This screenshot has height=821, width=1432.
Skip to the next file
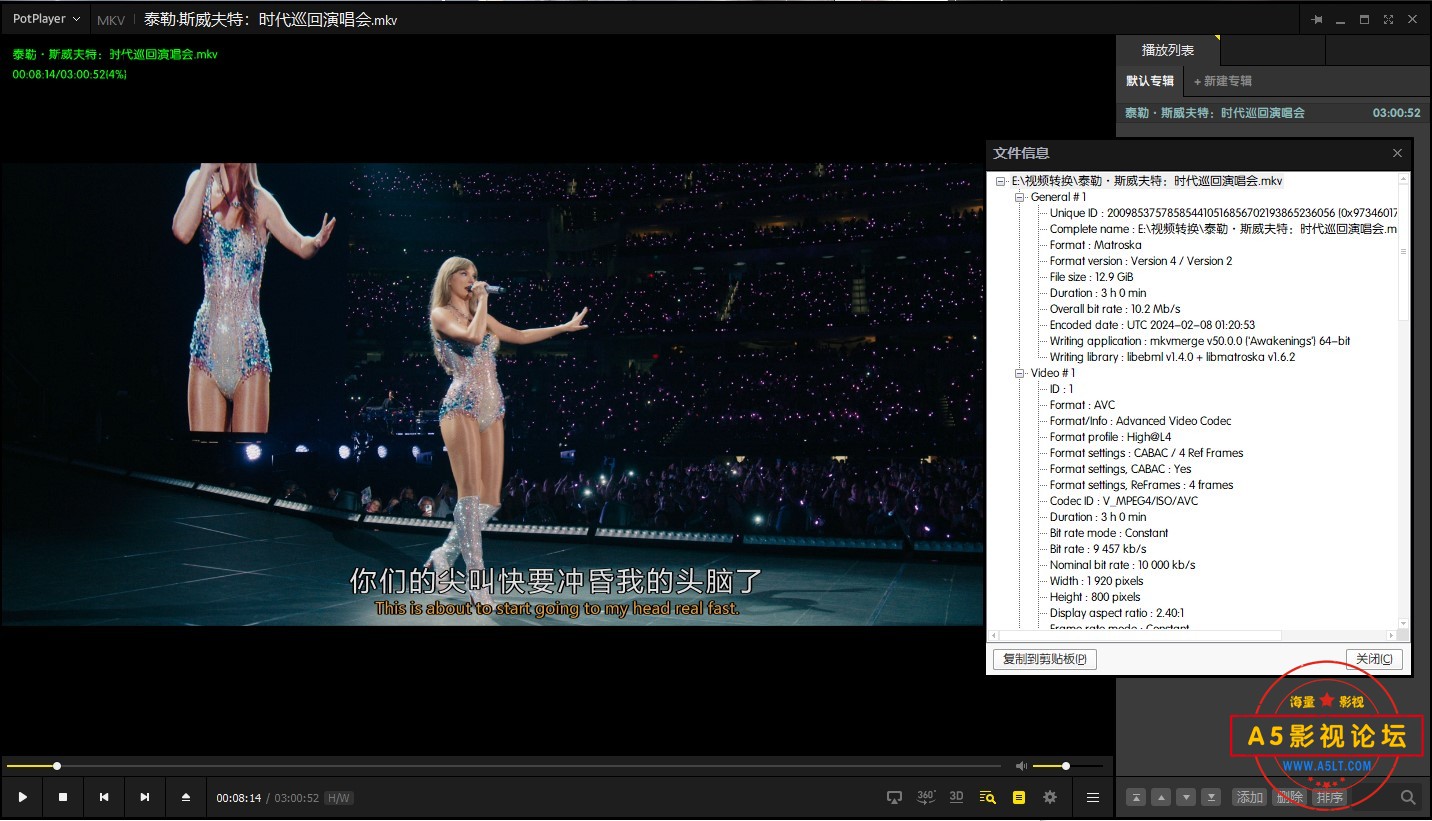click(x=145, y=797)
